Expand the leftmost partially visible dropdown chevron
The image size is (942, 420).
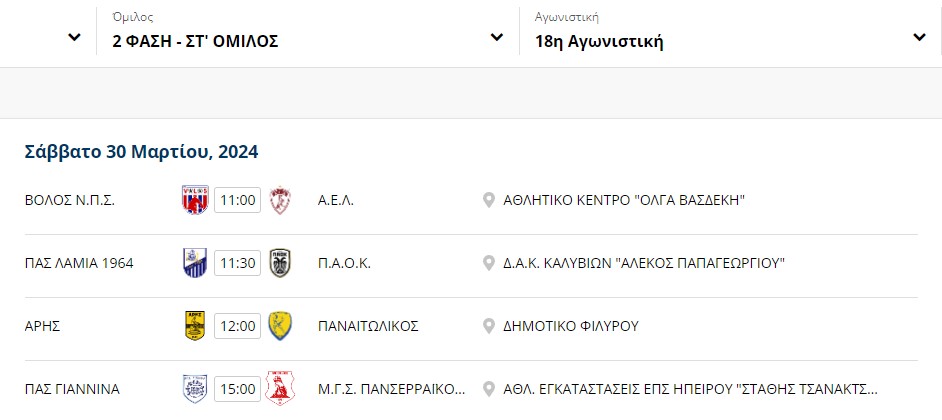point(74,37)
